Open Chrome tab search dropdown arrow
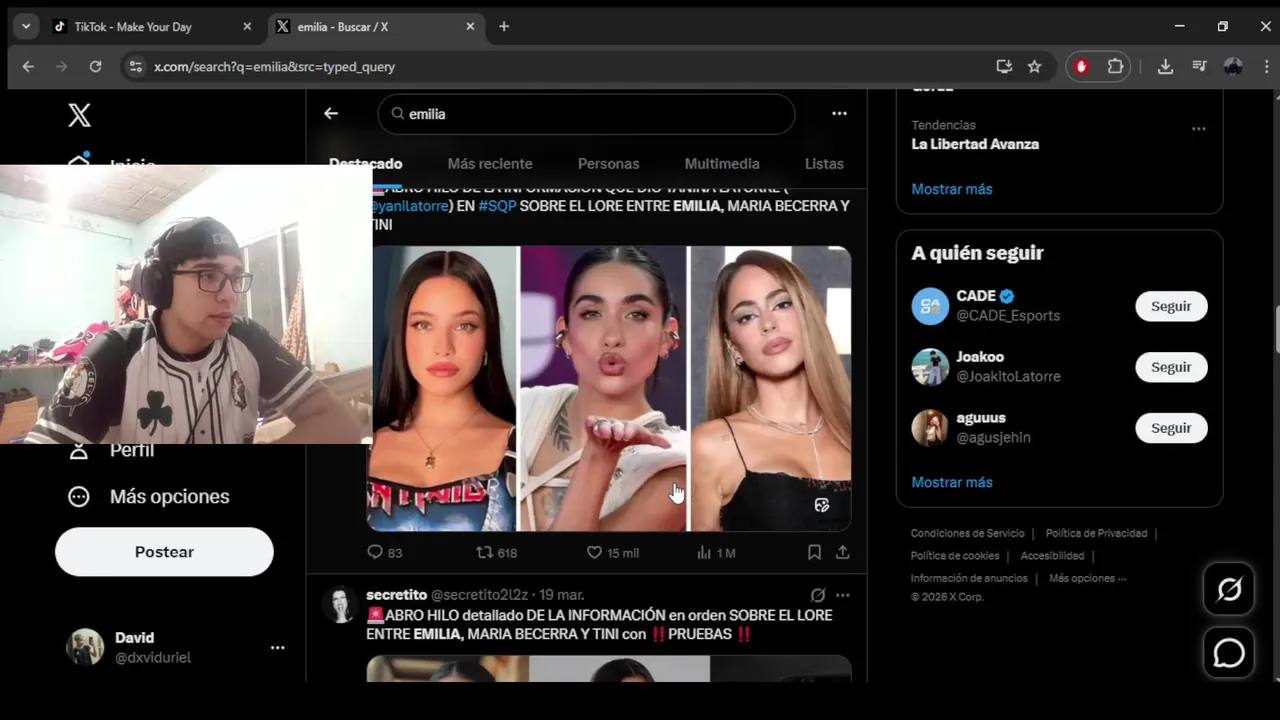 click(26, 27)
